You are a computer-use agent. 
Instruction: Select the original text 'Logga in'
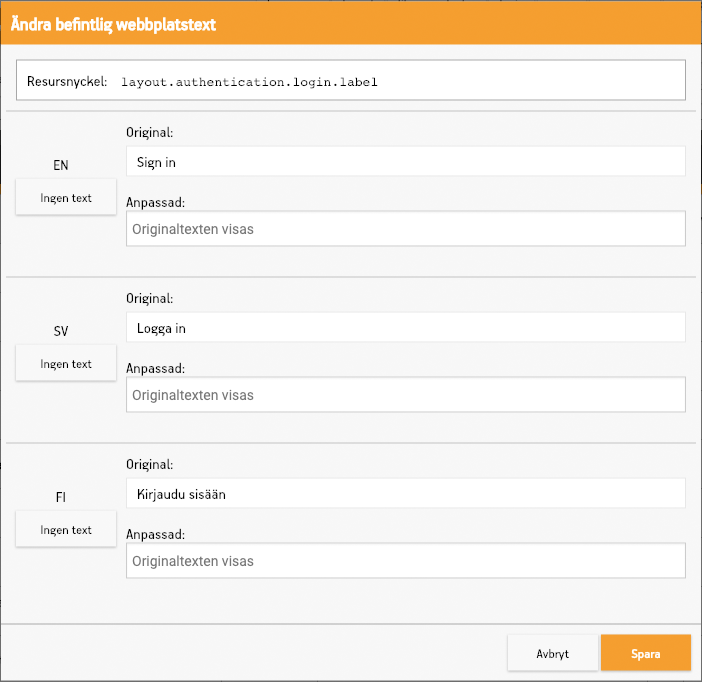161,329
